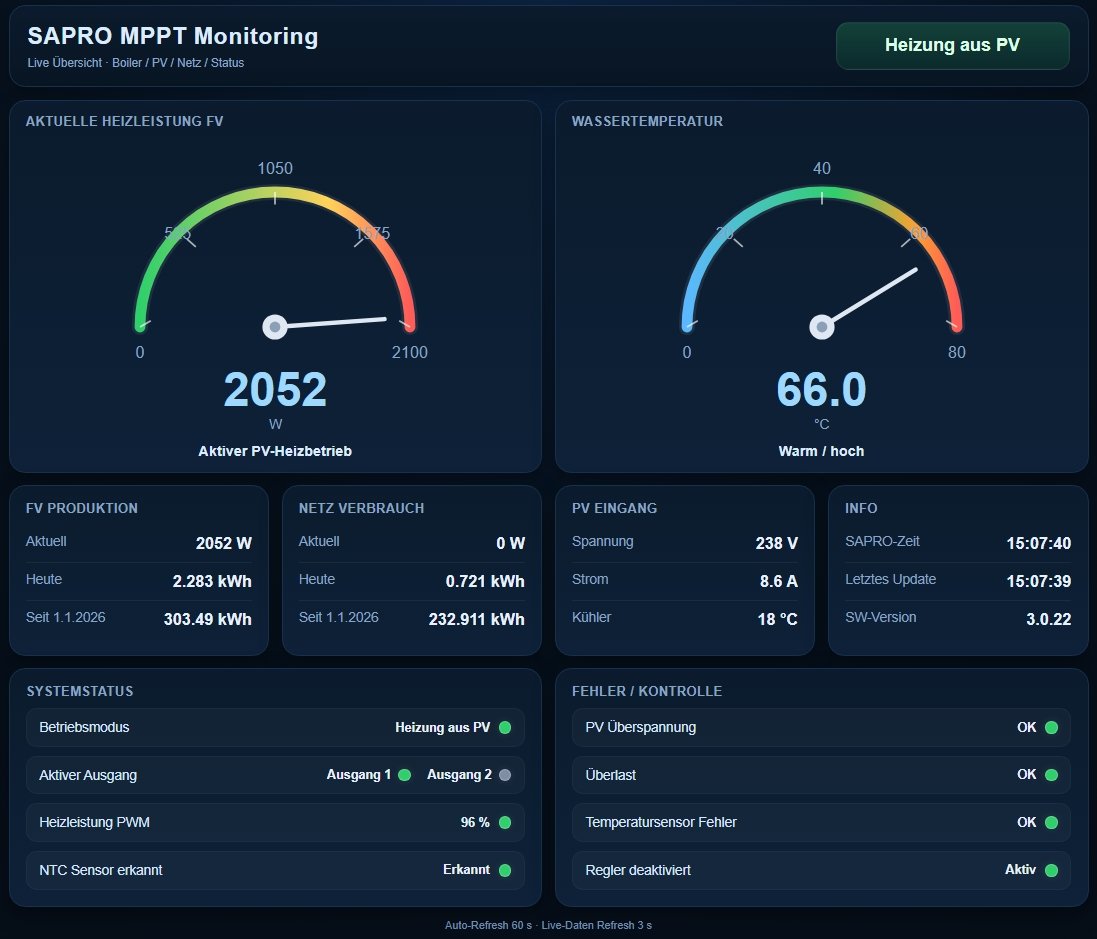Click the Heizleistung PWM row label

pyautogui.click(x=94, y=823)
